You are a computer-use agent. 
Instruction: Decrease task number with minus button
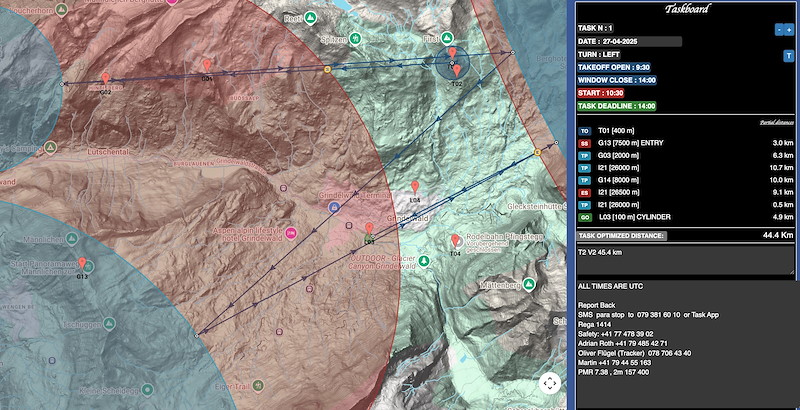779,30
